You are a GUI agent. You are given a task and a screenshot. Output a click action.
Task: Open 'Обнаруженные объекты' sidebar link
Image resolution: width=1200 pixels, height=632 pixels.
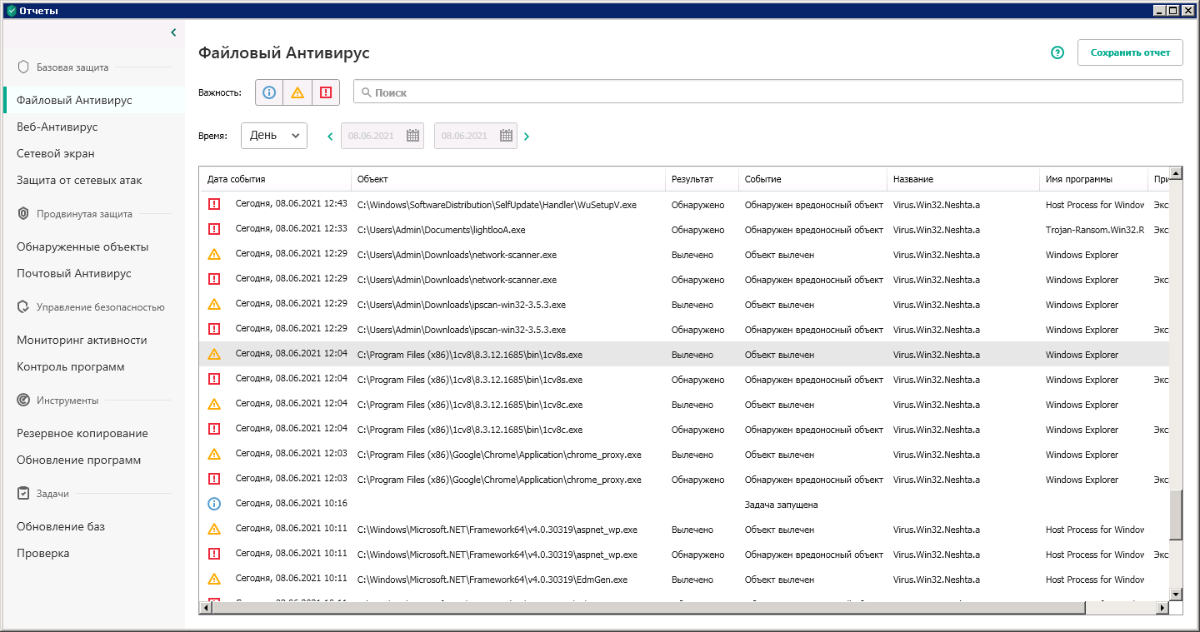point(82,246)
